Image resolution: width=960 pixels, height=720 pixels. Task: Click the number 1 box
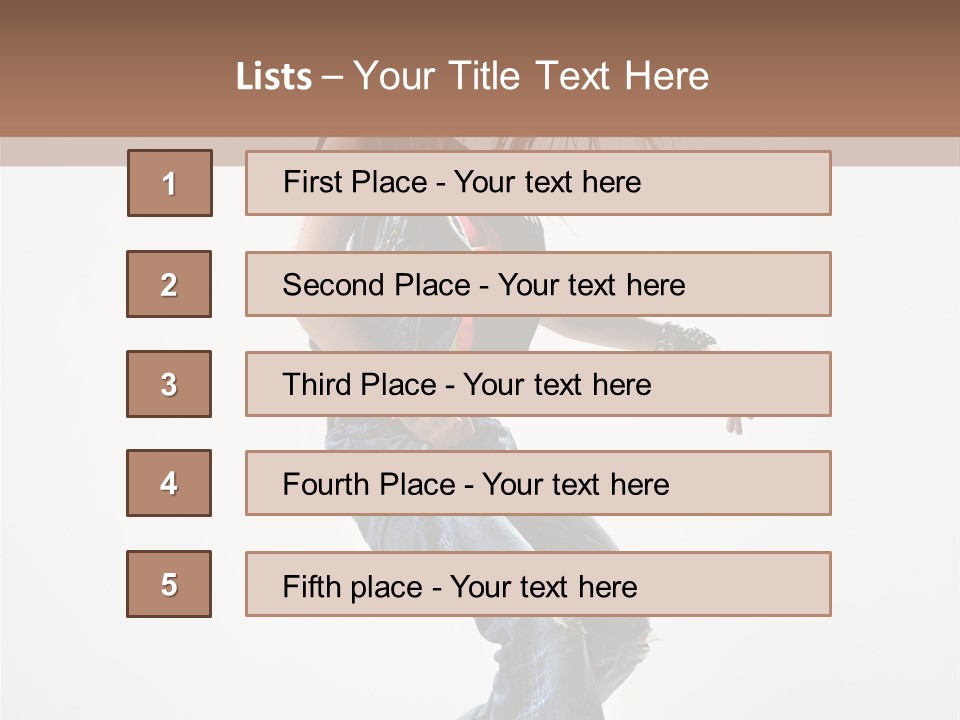click(x=169, y=183)
